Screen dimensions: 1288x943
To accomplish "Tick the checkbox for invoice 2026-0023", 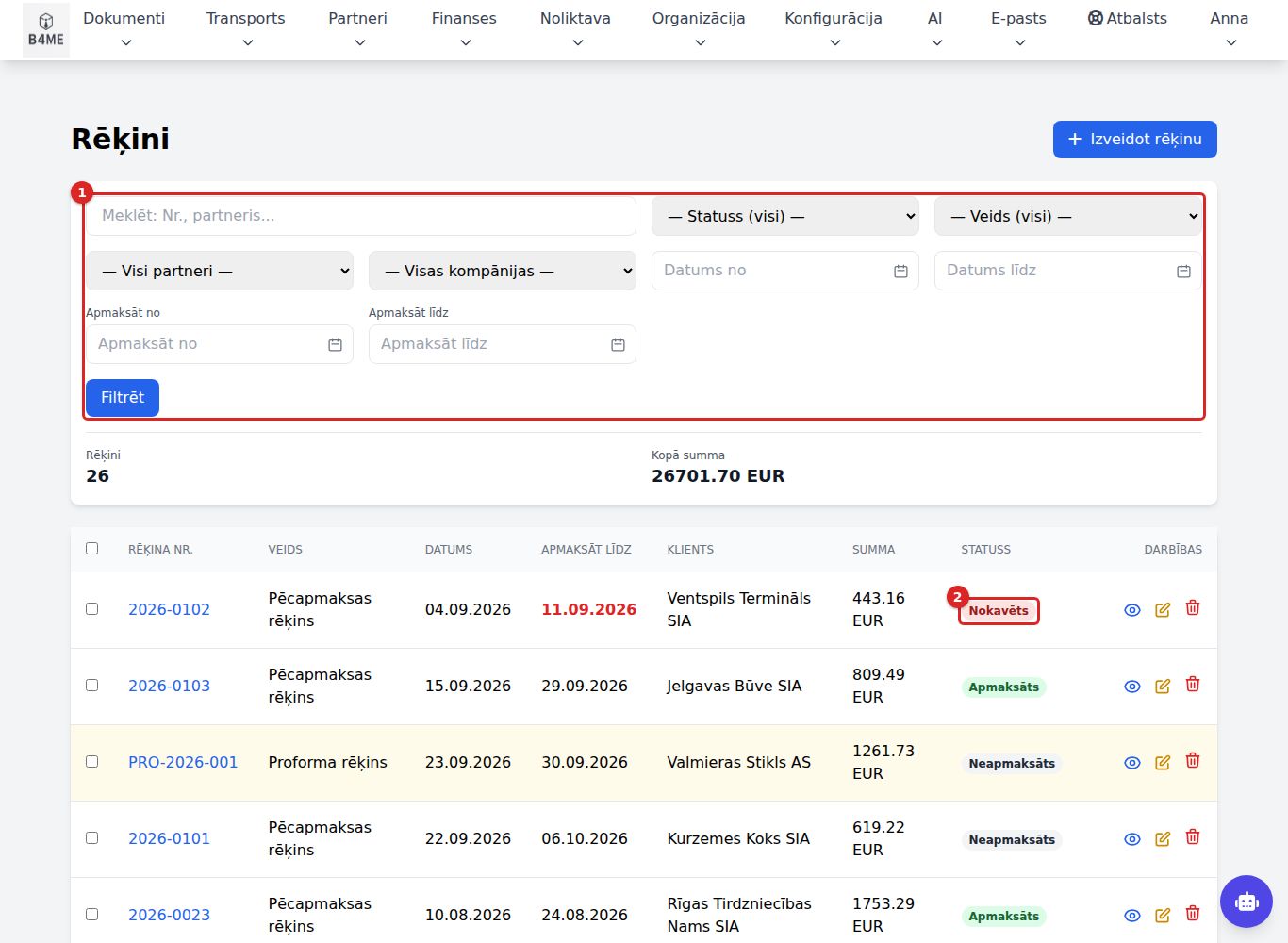I will click(x=91, y=914).
